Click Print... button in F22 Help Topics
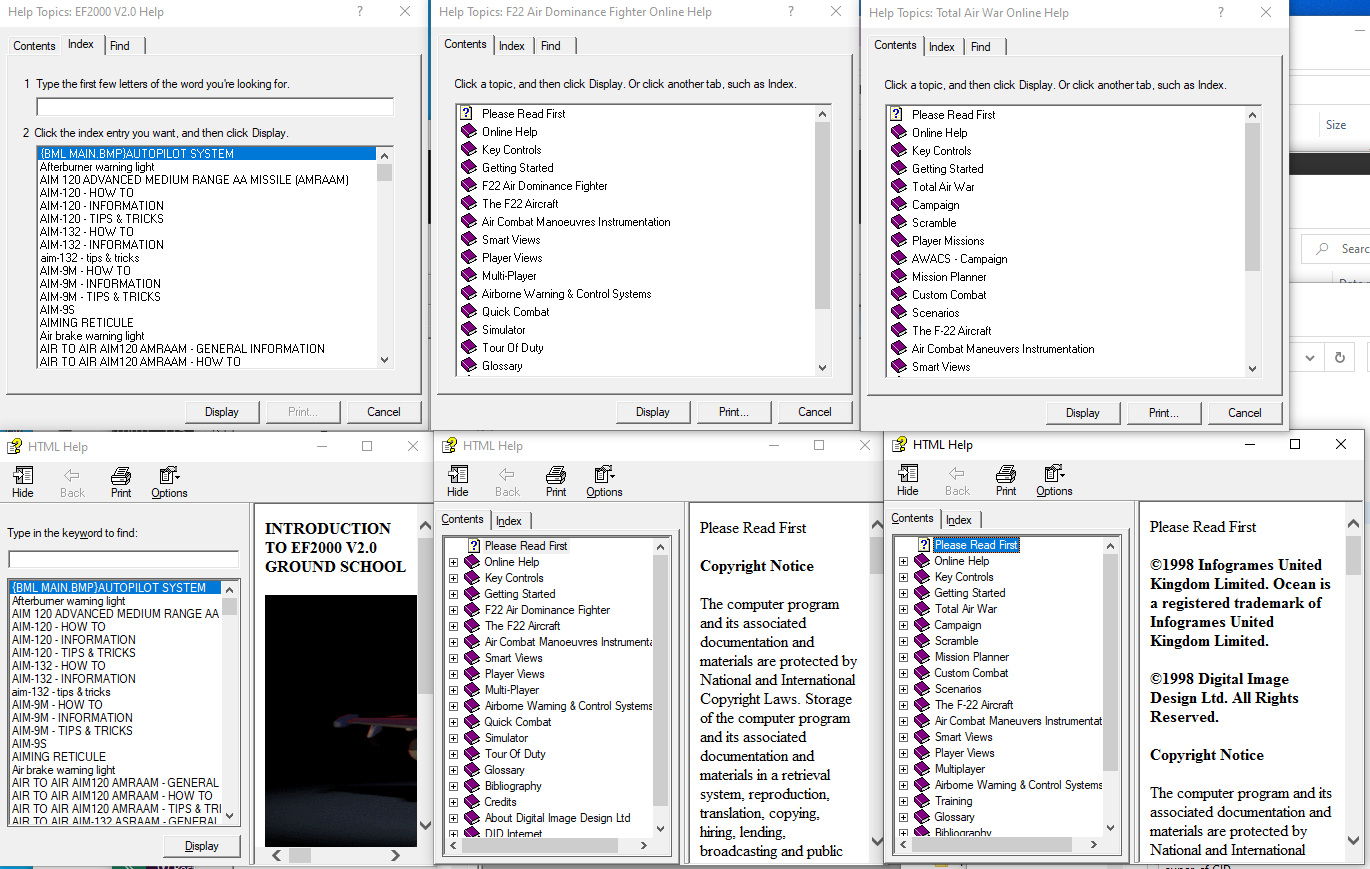The image size is (1370, 869). 734,412
